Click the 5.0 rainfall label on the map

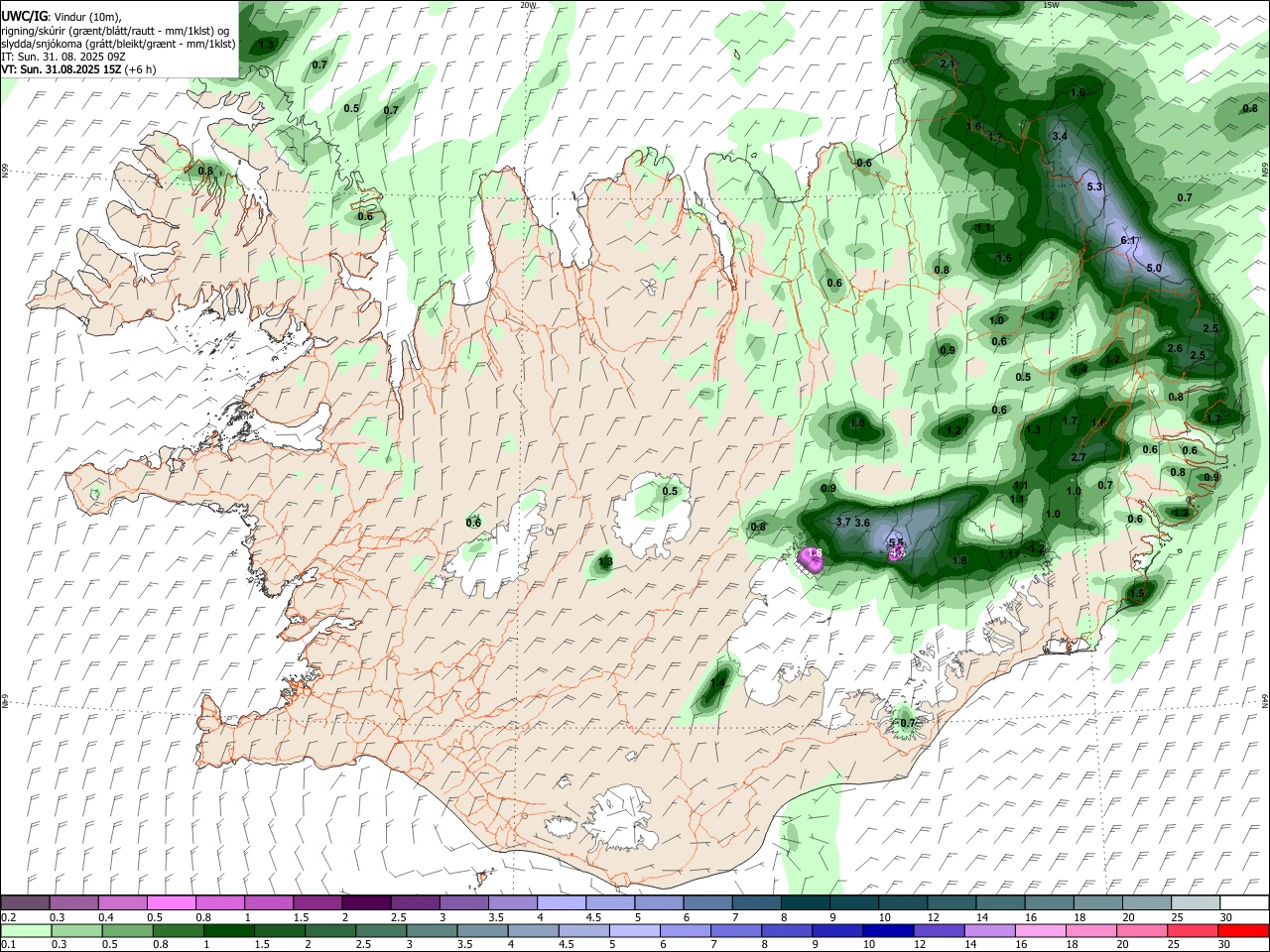[1154, 268]
